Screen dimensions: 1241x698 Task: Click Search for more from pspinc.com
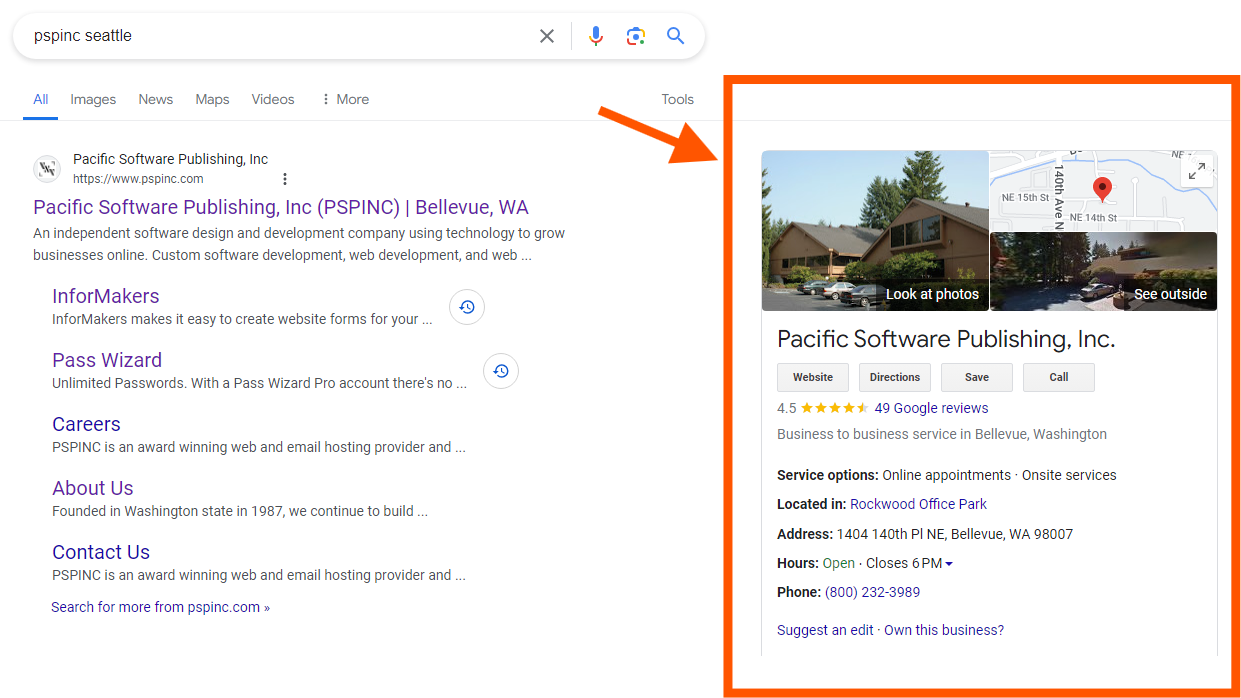coord(160,607)
